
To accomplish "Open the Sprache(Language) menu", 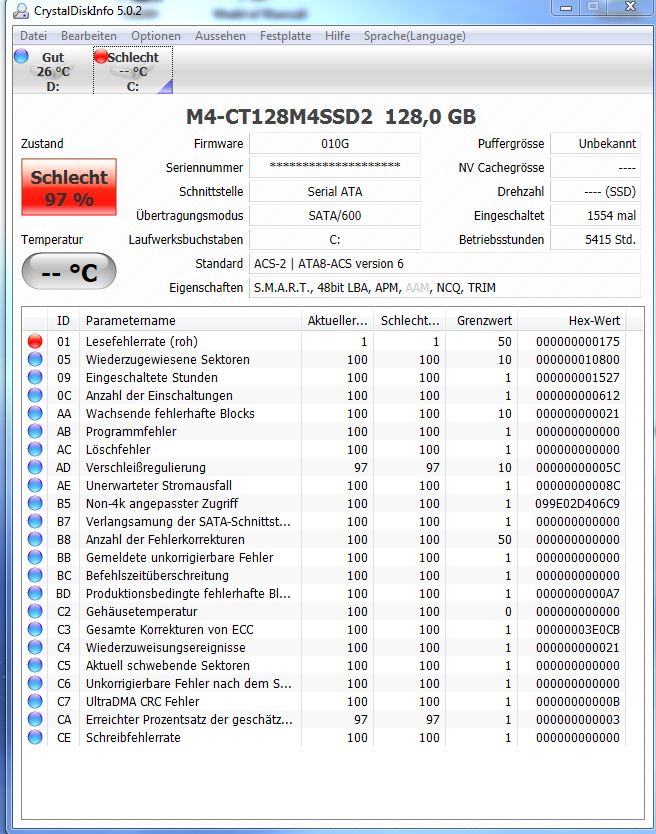I will pos(414,36).
